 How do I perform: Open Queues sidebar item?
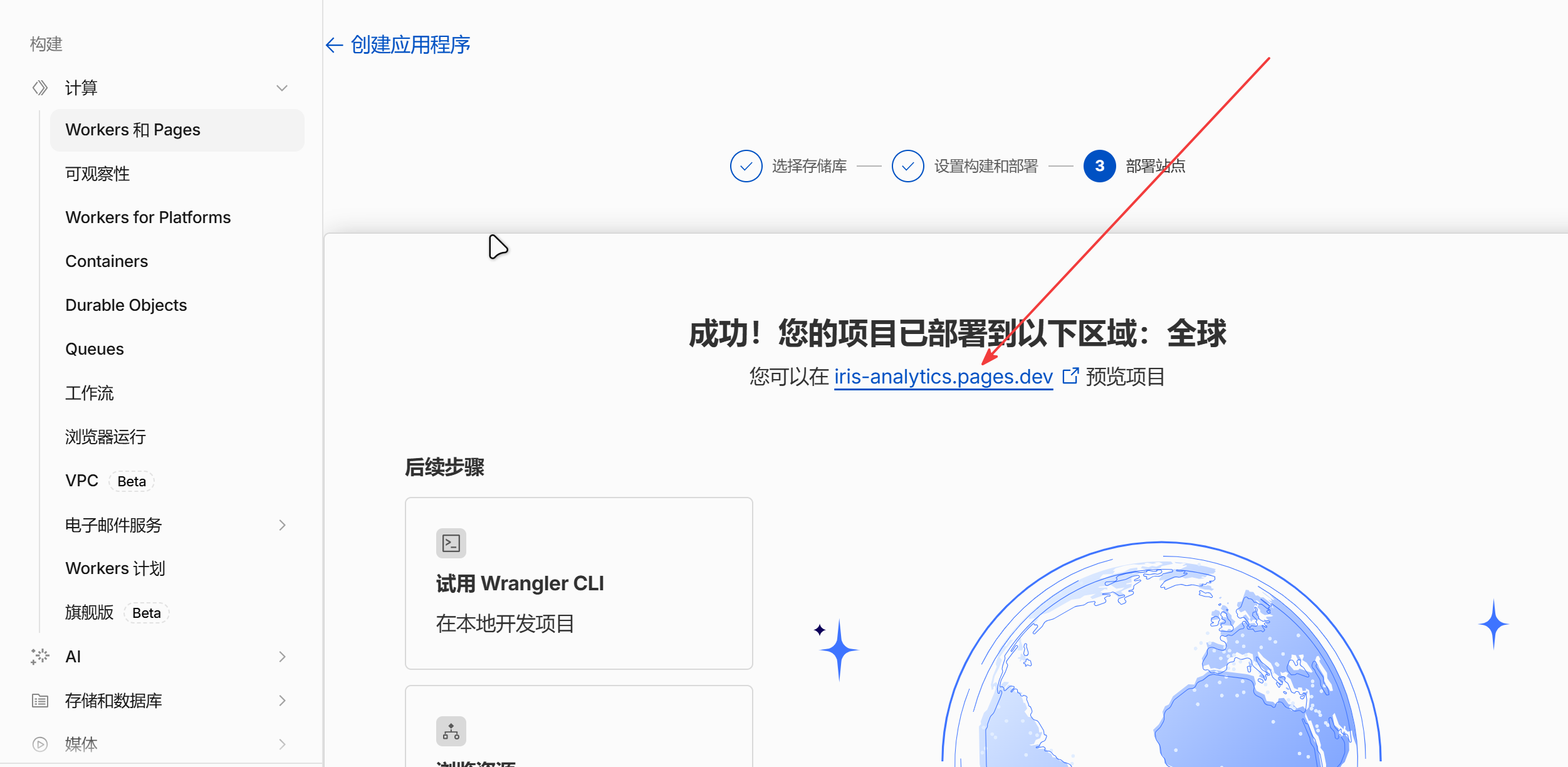95,349
